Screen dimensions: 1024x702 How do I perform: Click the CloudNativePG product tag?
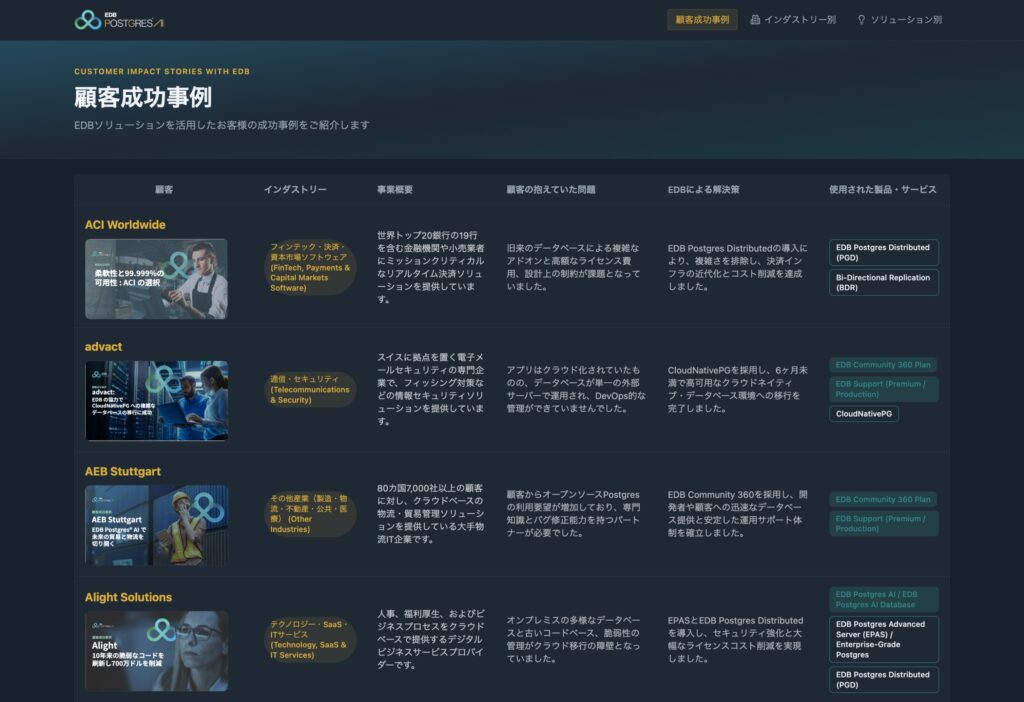coord(863,414)
